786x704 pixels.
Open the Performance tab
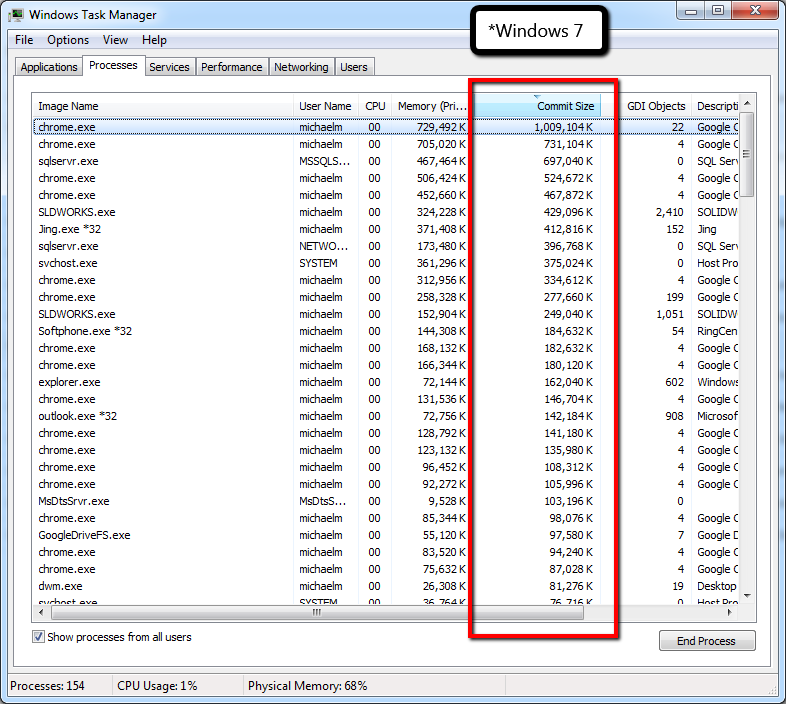tap(232, 67)
